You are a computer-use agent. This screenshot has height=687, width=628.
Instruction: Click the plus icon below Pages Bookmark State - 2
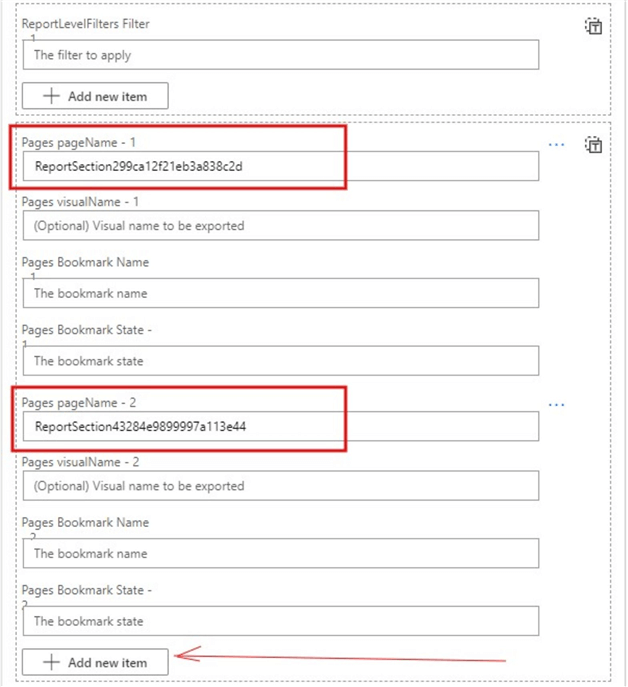point(53,662)
